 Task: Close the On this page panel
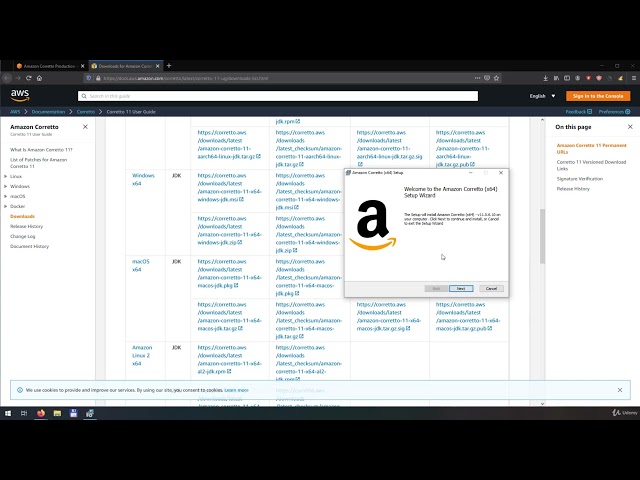click(x=630, y=127)
